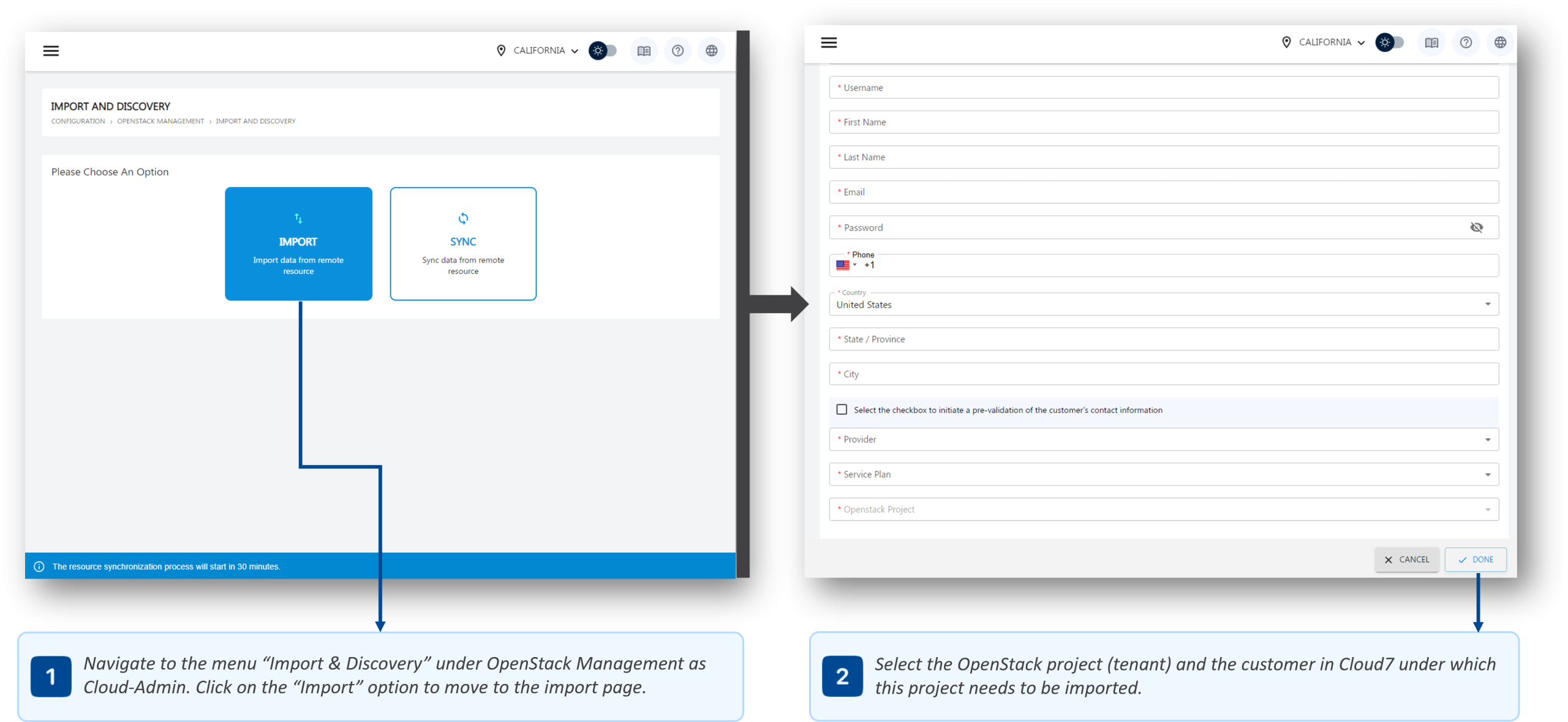The width and height of the screenshot is (1568, 722).
Task: Open the hamburger menu on the import form page
Action: coord(829,42)
